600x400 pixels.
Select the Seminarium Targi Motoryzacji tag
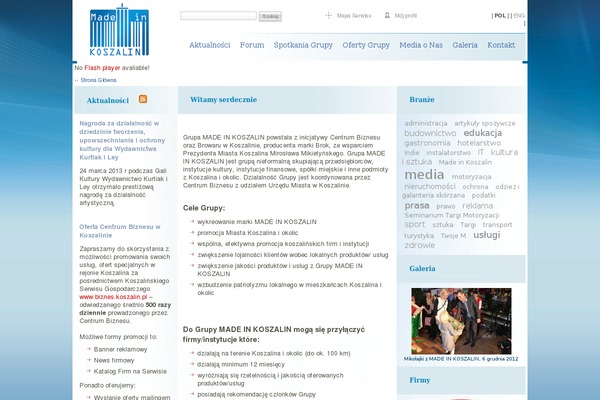(x=452, y=216)
